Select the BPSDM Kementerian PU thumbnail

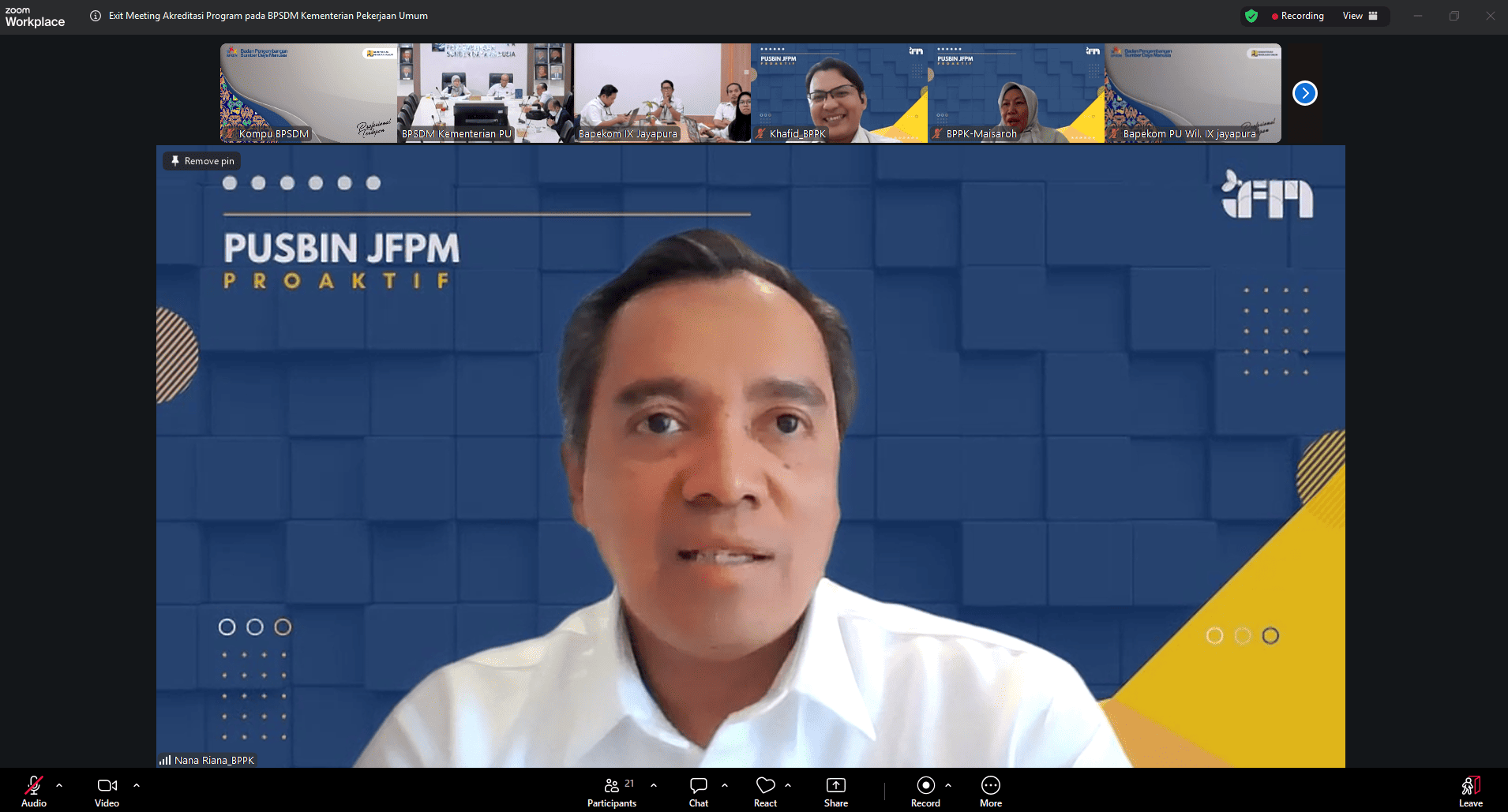click(x=485, y=93)
